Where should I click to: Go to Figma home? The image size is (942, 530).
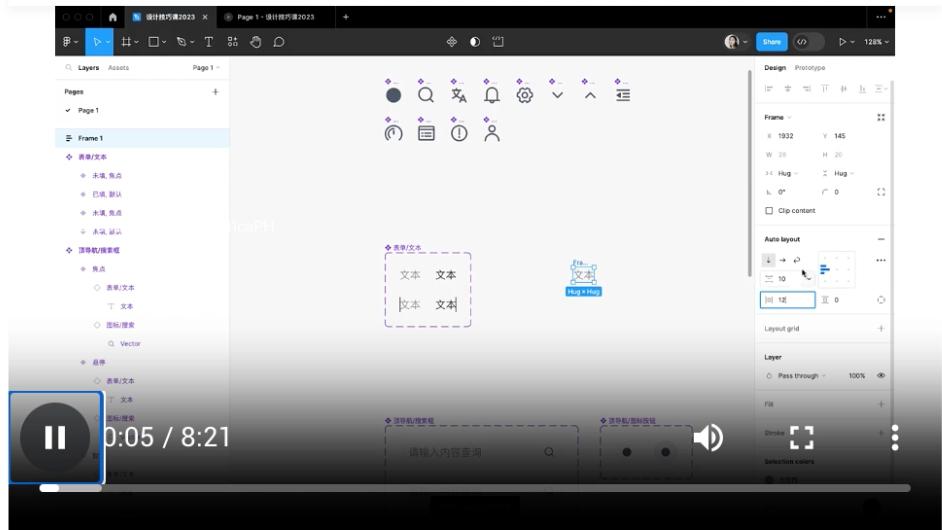point(112,17)
